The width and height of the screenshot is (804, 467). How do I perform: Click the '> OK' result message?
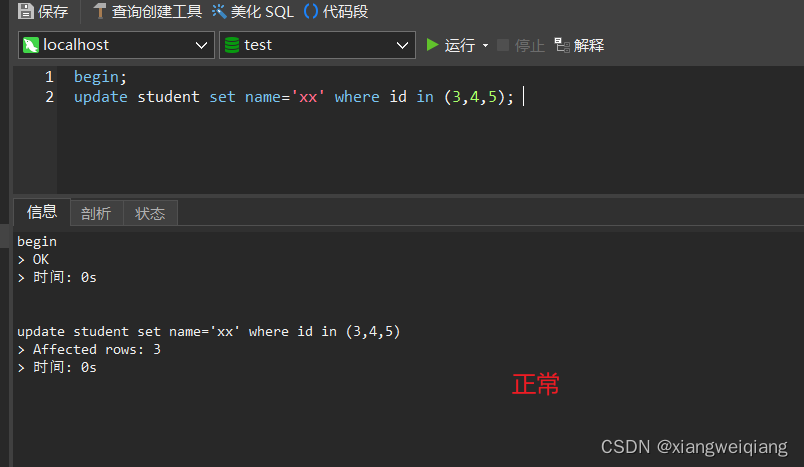click(x=33, y=259)
